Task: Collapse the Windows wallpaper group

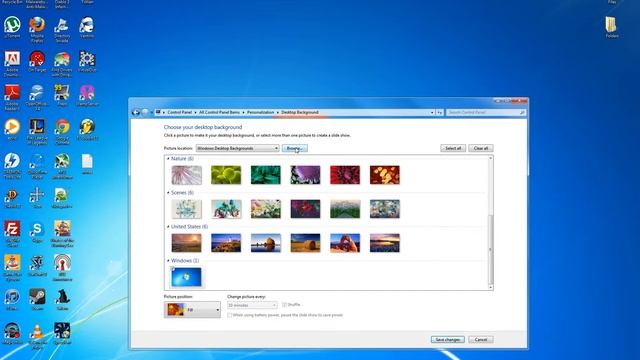Action: click(x=168, y=260)
